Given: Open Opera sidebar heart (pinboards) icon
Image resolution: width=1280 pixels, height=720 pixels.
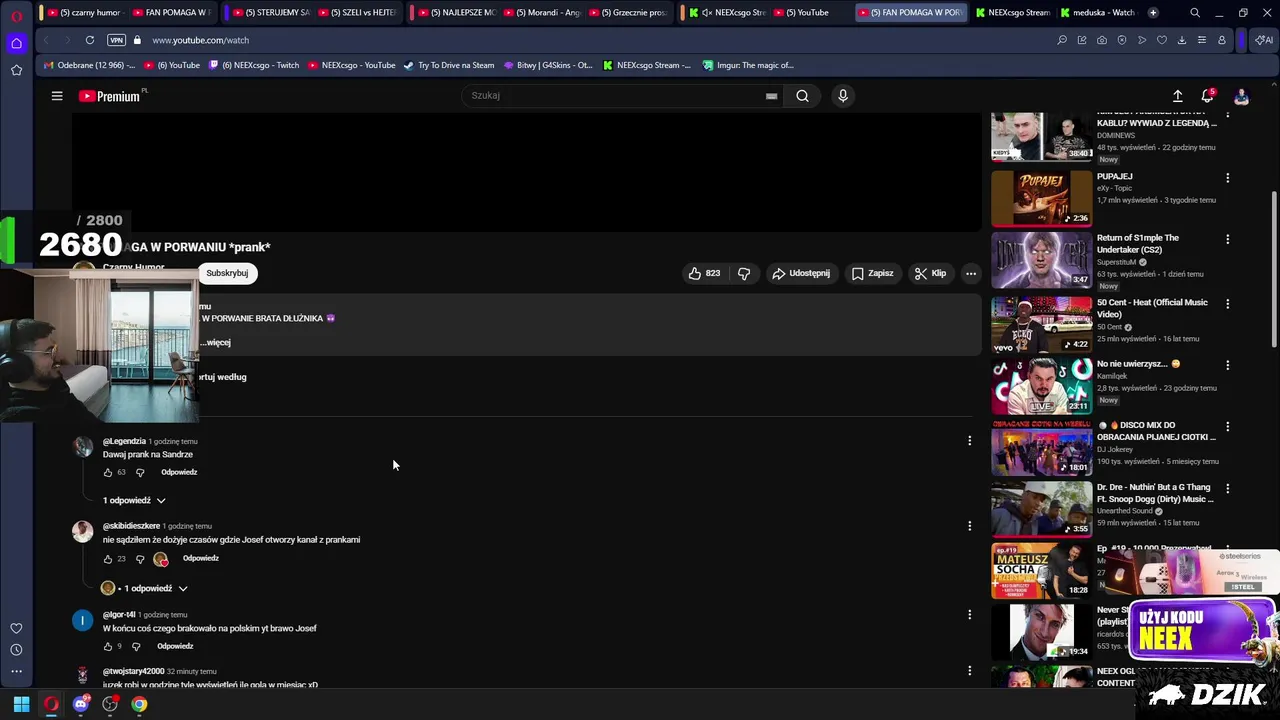Looking at the screenshot, I should click(x=16, y=628).
